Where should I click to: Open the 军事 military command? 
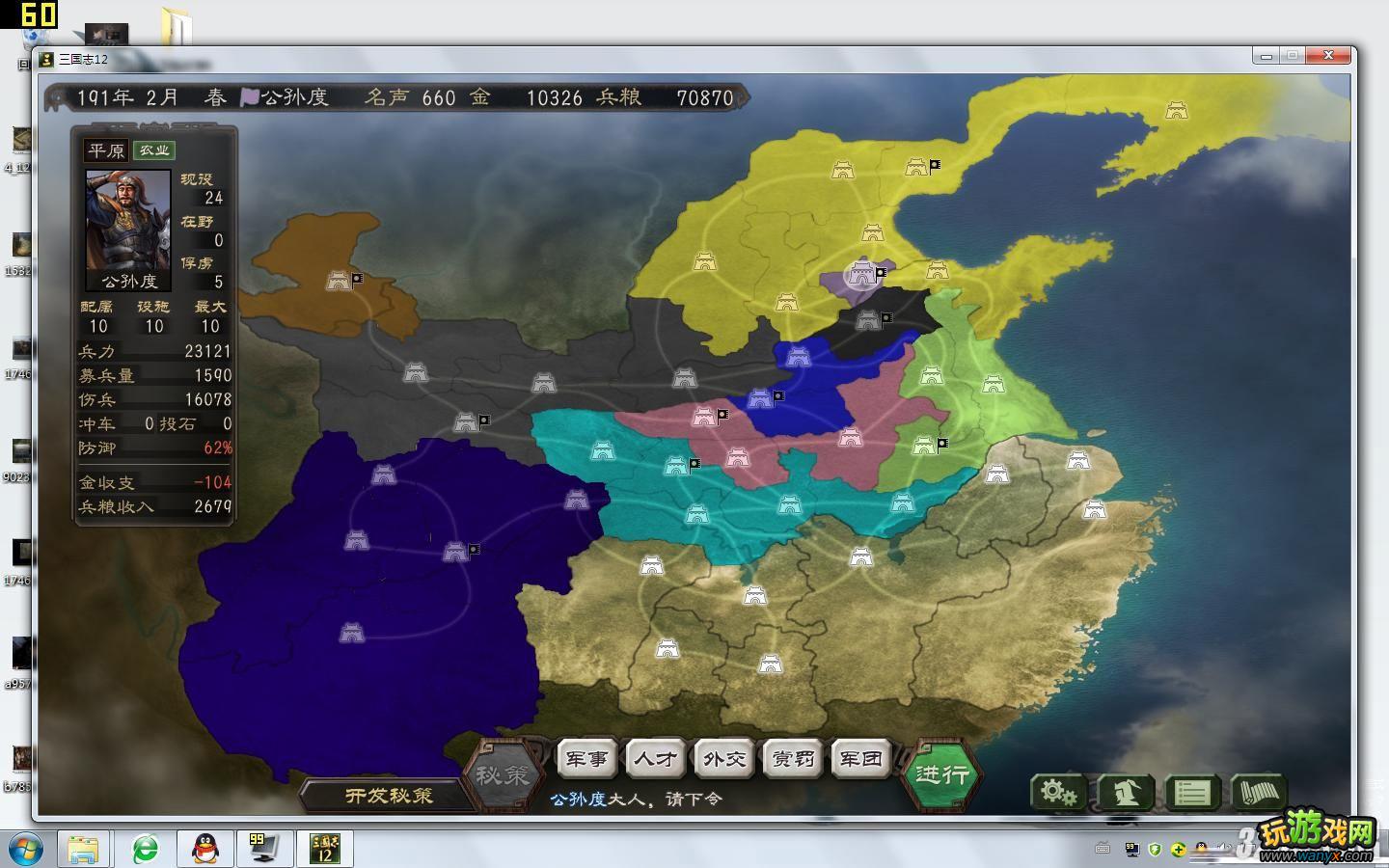click(x=586, y=759)
